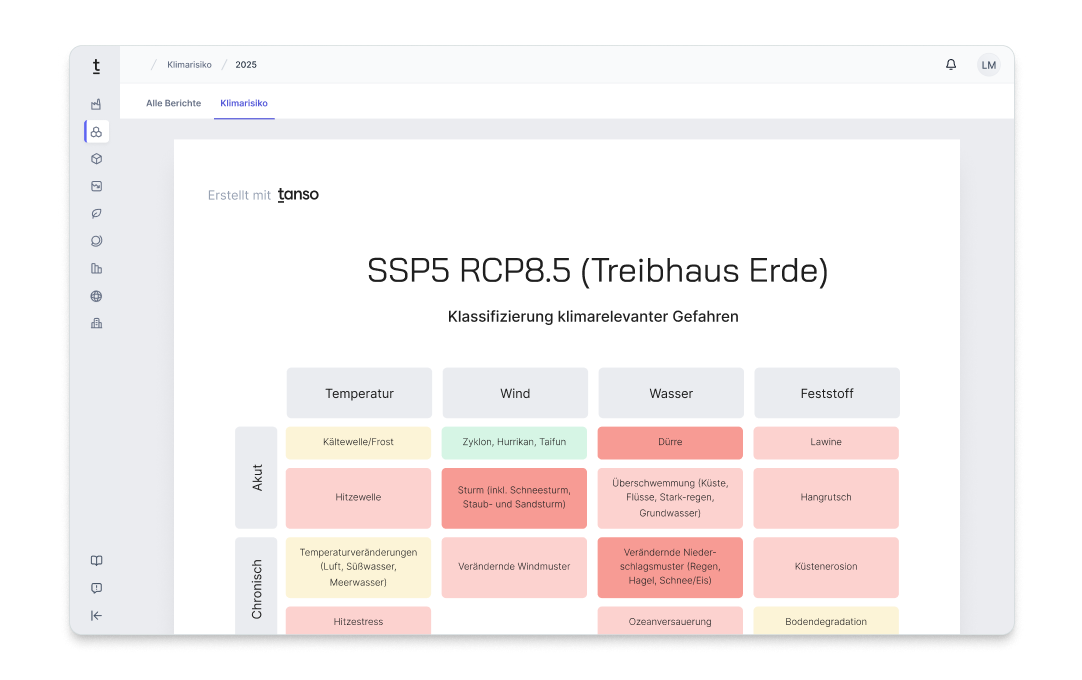Select the highlighted organization/people sidebar icon
1082x680 pixels.
coord(96,131)
